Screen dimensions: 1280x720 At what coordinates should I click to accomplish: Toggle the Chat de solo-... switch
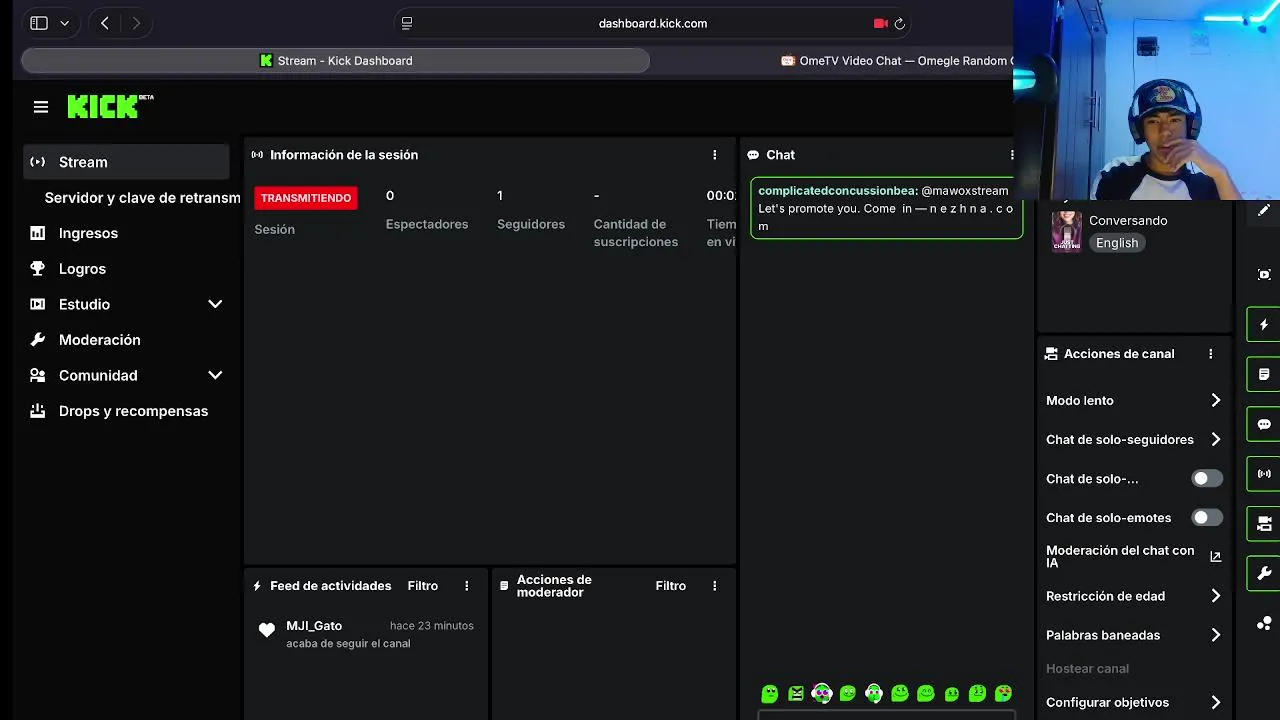point(1207,479)
